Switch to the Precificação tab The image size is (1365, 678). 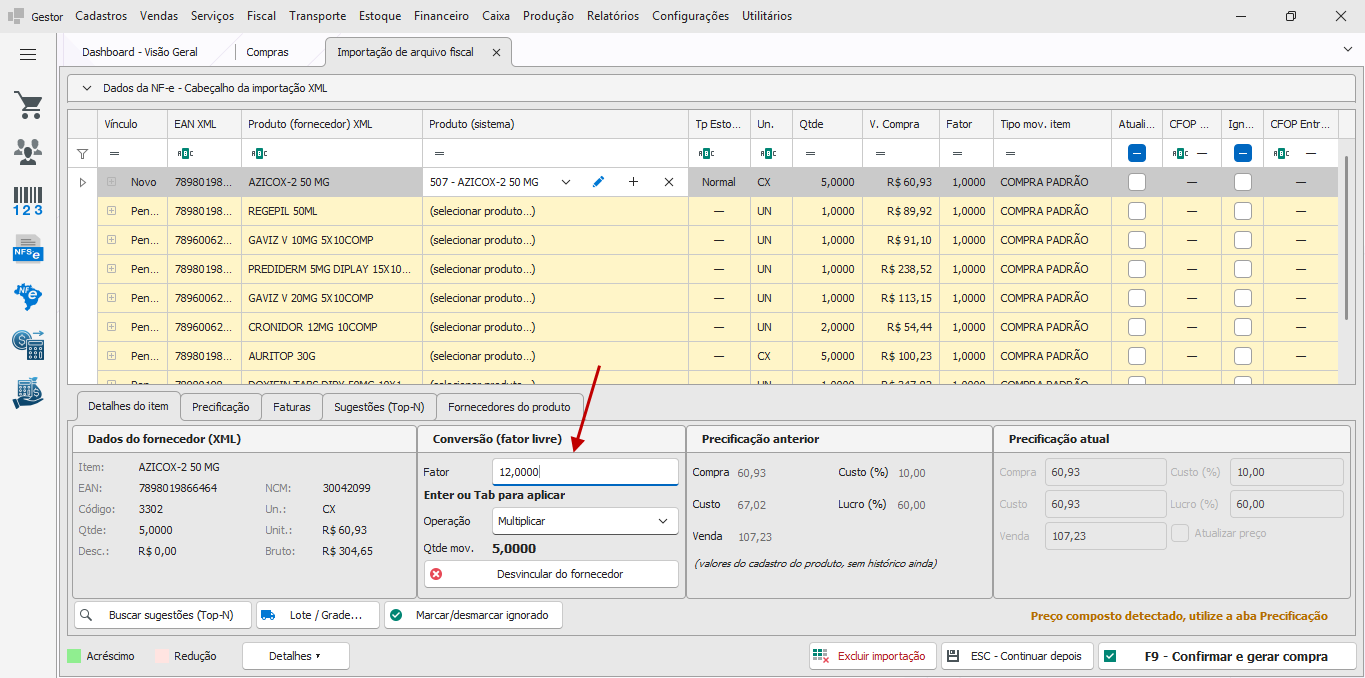pos(221,407)
